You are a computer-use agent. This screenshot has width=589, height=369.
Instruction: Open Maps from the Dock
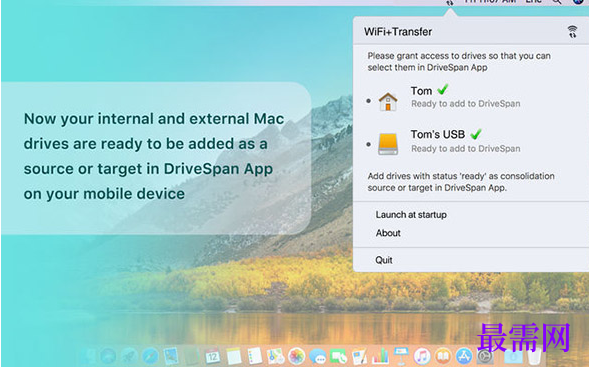click(x=276, y=356)
